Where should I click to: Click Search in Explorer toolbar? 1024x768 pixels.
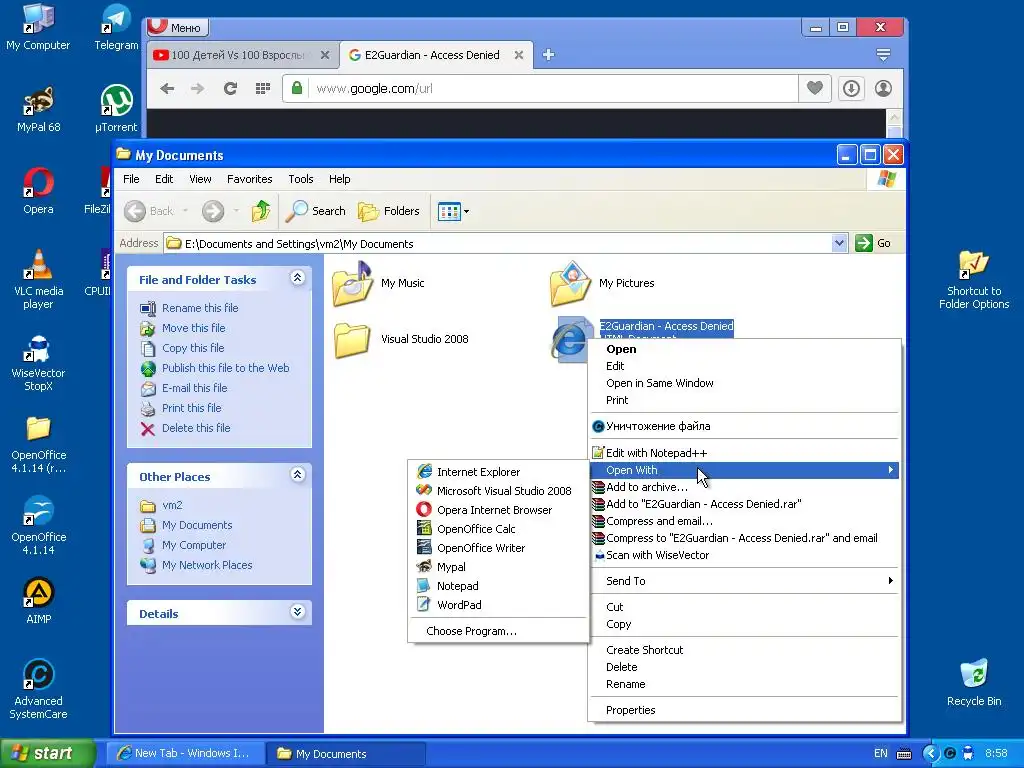[315, 211]
